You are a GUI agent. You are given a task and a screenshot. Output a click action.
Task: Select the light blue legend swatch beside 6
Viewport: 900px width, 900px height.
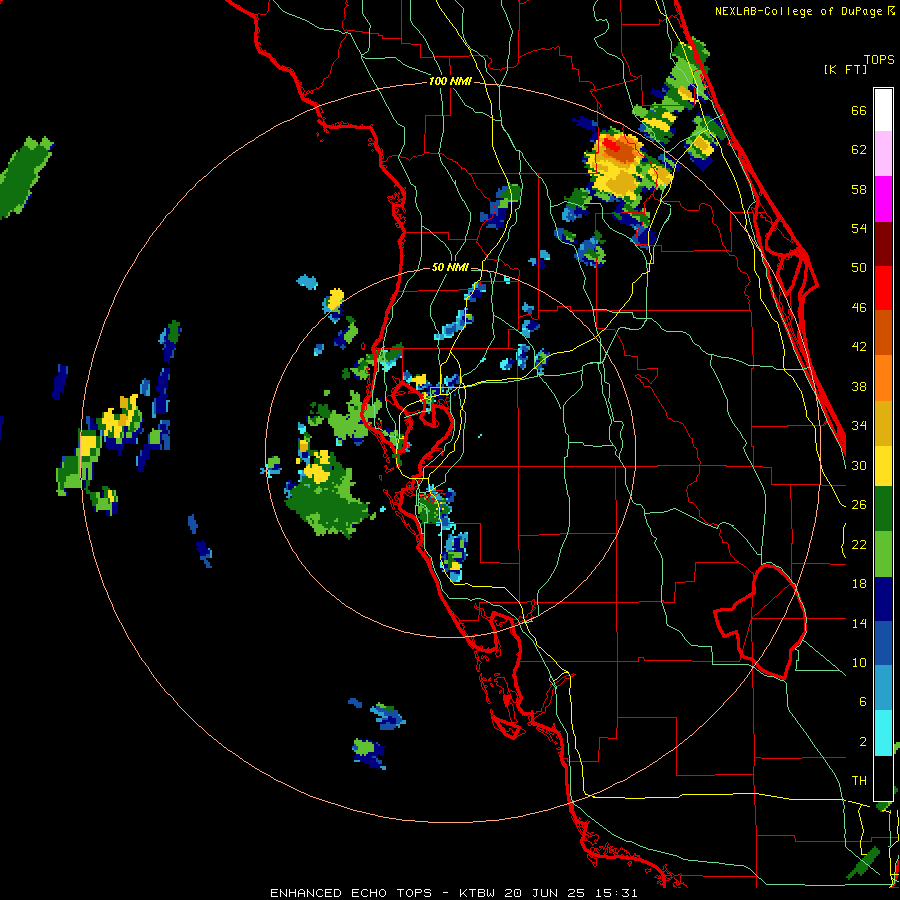883,689
